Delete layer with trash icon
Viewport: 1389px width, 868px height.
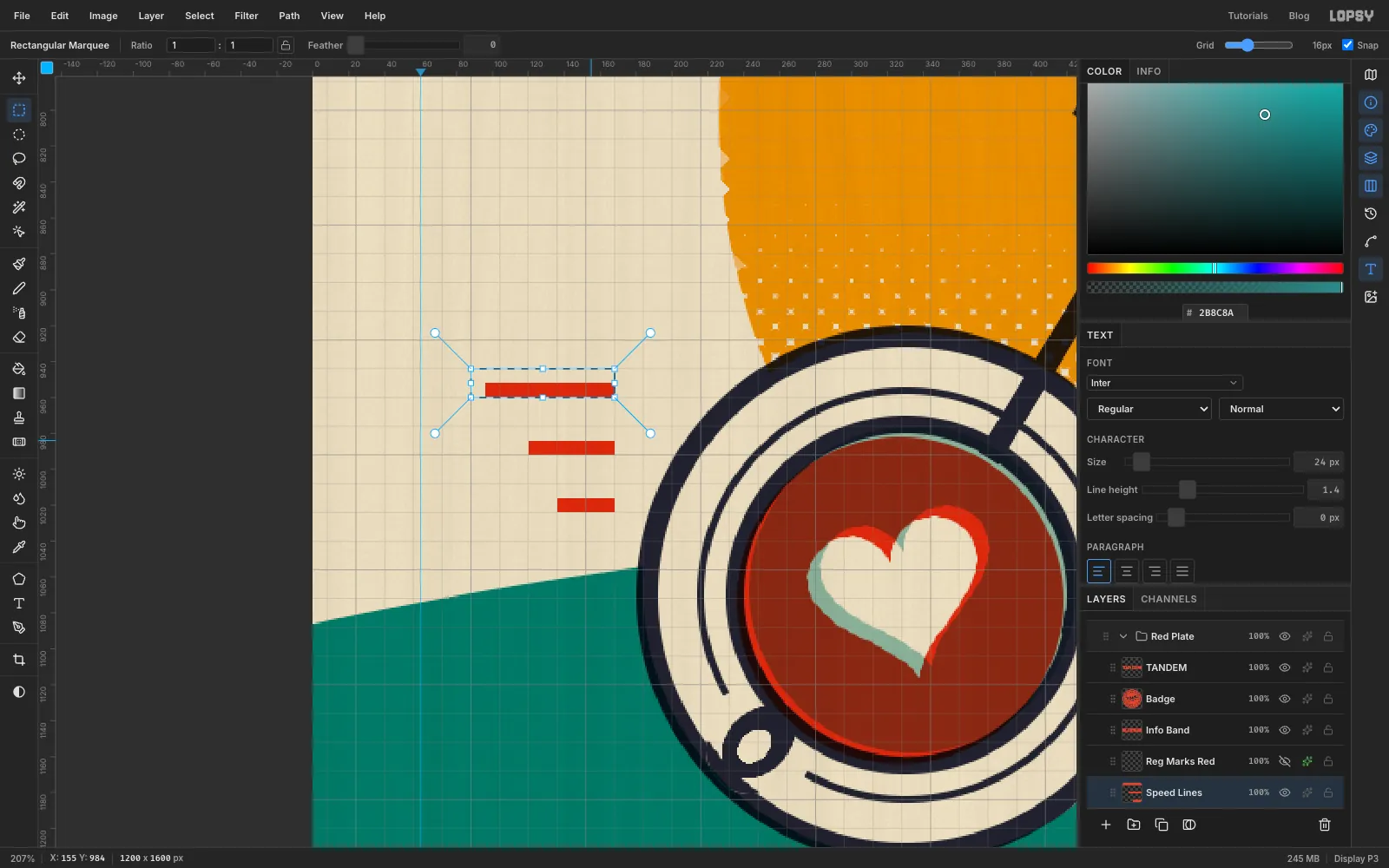(x=1325, y=825)
